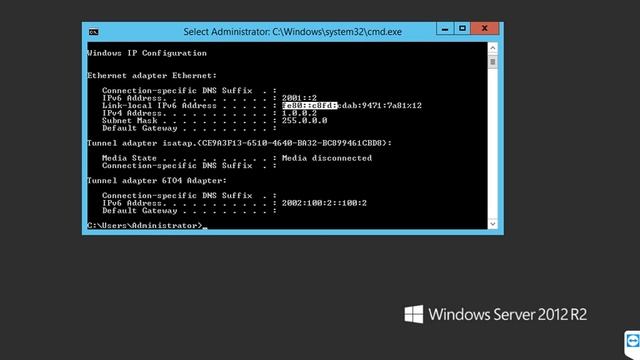Click the console vertical scrollbar thumb

[493, 62]
